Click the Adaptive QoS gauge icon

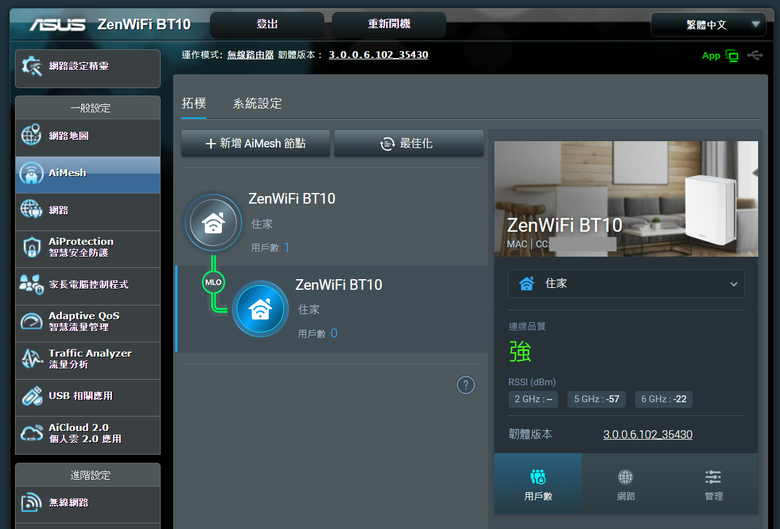coord(31,321)
